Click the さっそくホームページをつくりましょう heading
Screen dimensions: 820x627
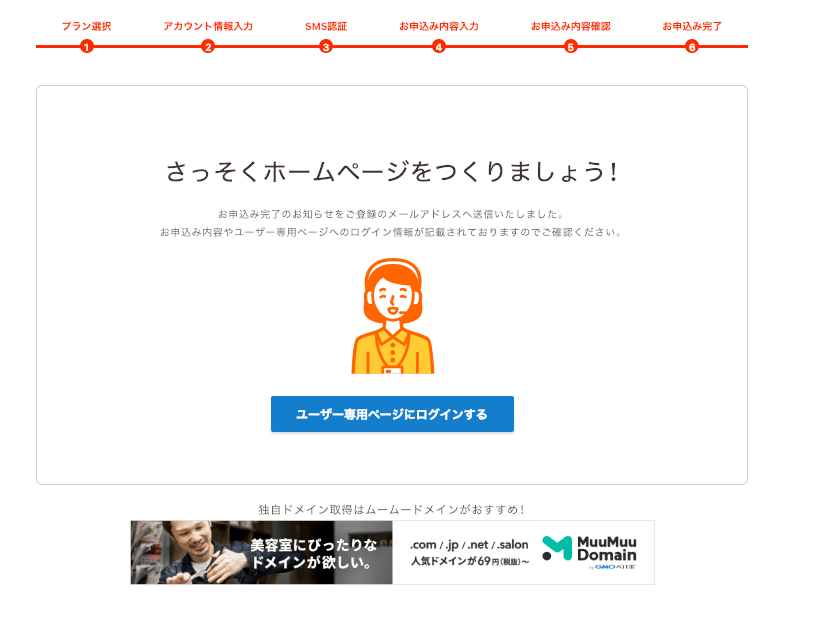(392, 172)
